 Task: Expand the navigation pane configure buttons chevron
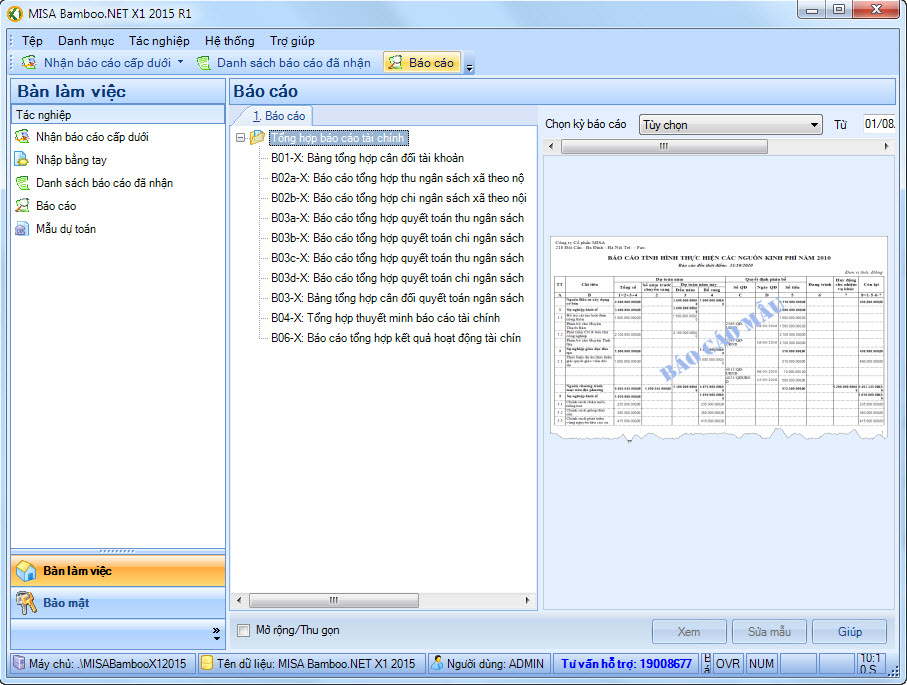216,634
